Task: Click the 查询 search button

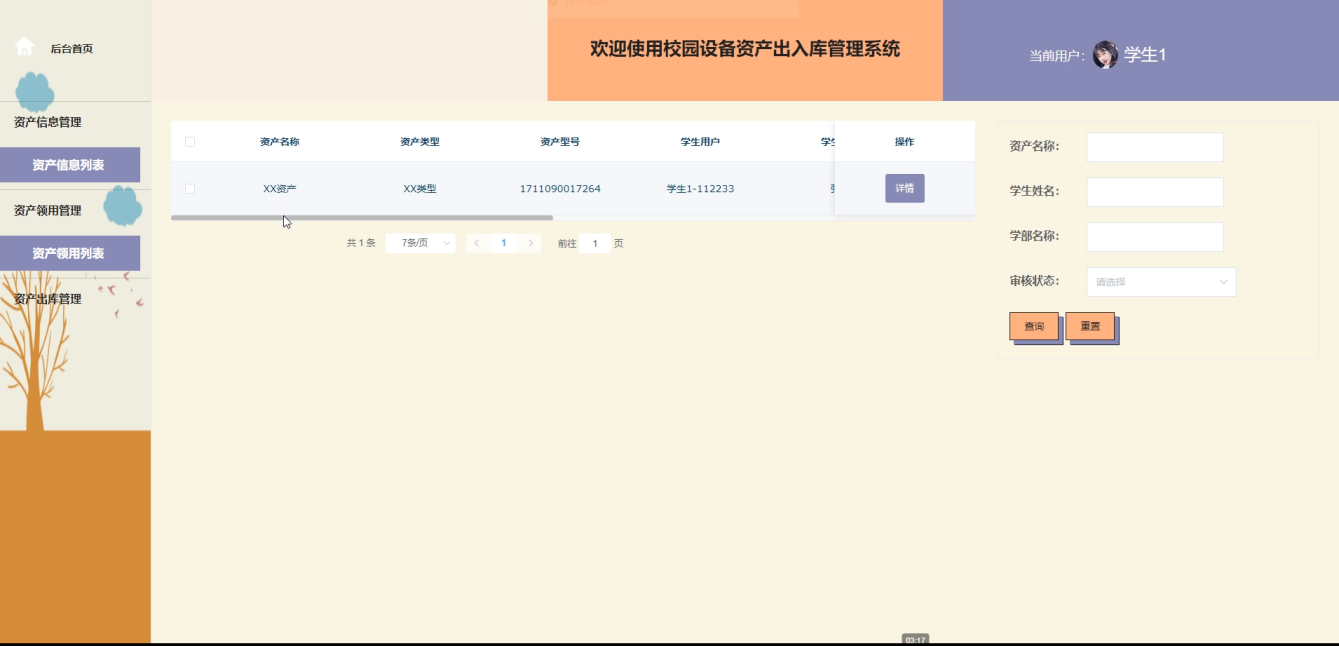Action: coord(1034,326)
